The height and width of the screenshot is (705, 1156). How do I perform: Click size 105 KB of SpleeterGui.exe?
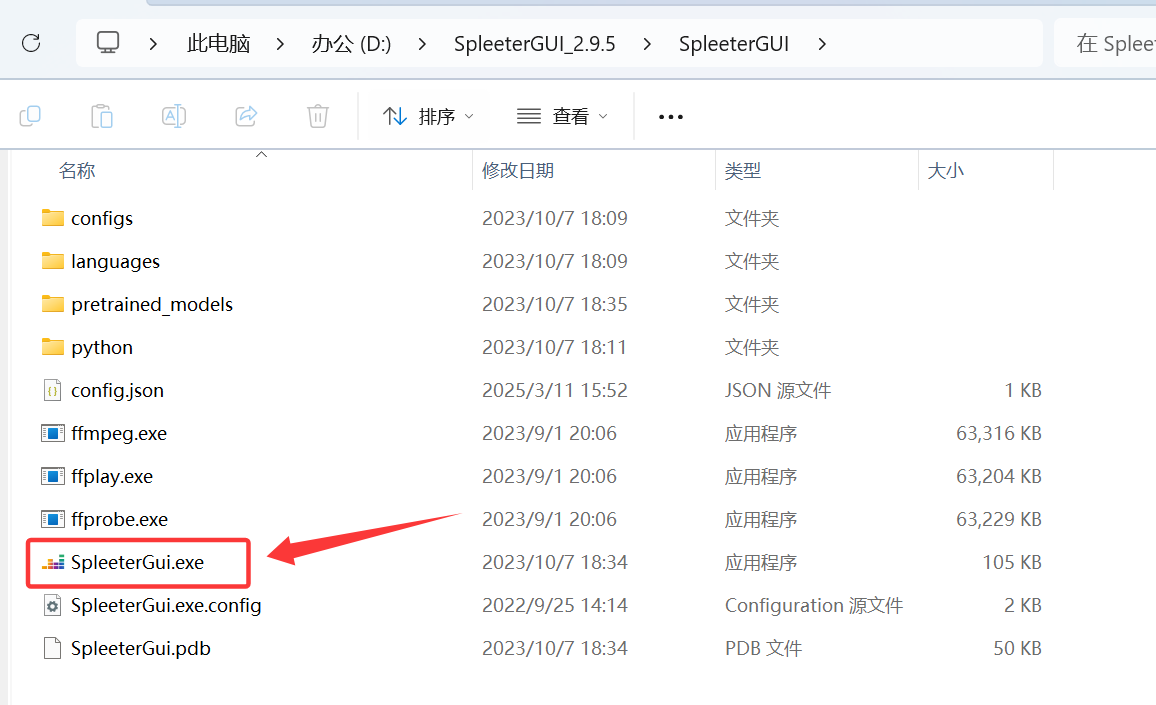[1012, 562]
